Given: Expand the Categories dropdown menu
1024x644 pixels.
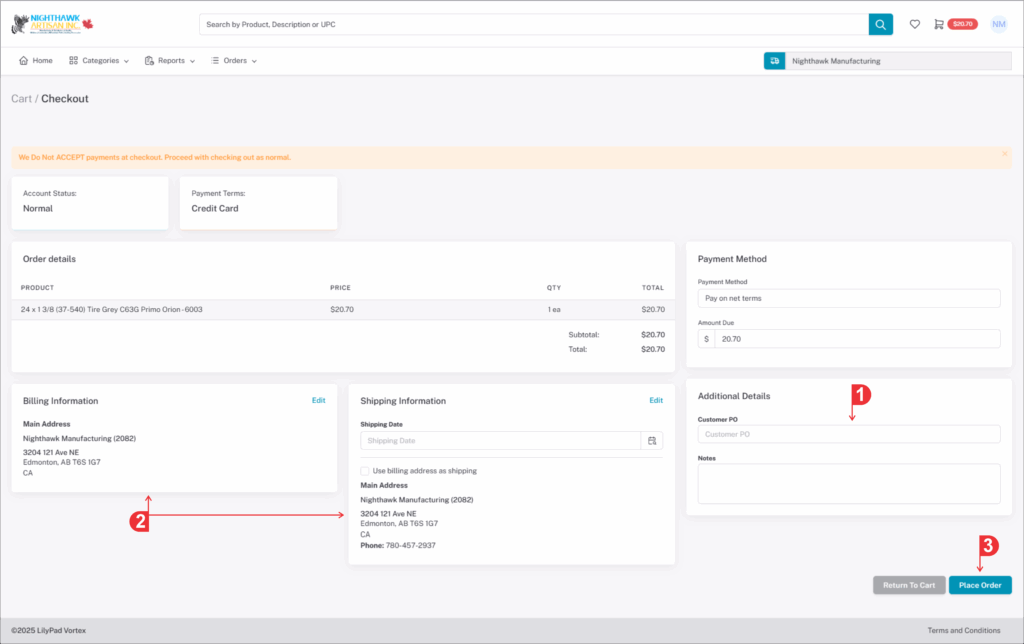Looking at the screenshot, I should 99,61.
